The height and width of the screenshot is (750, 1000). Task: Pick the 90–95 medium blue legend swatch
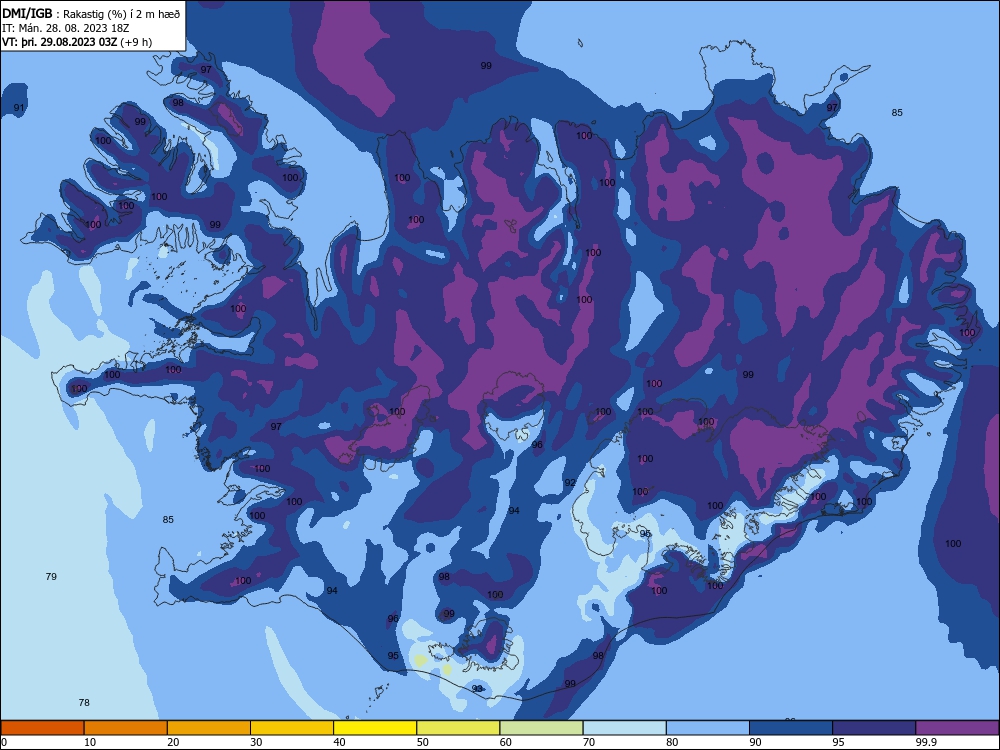tap(791, 728)
